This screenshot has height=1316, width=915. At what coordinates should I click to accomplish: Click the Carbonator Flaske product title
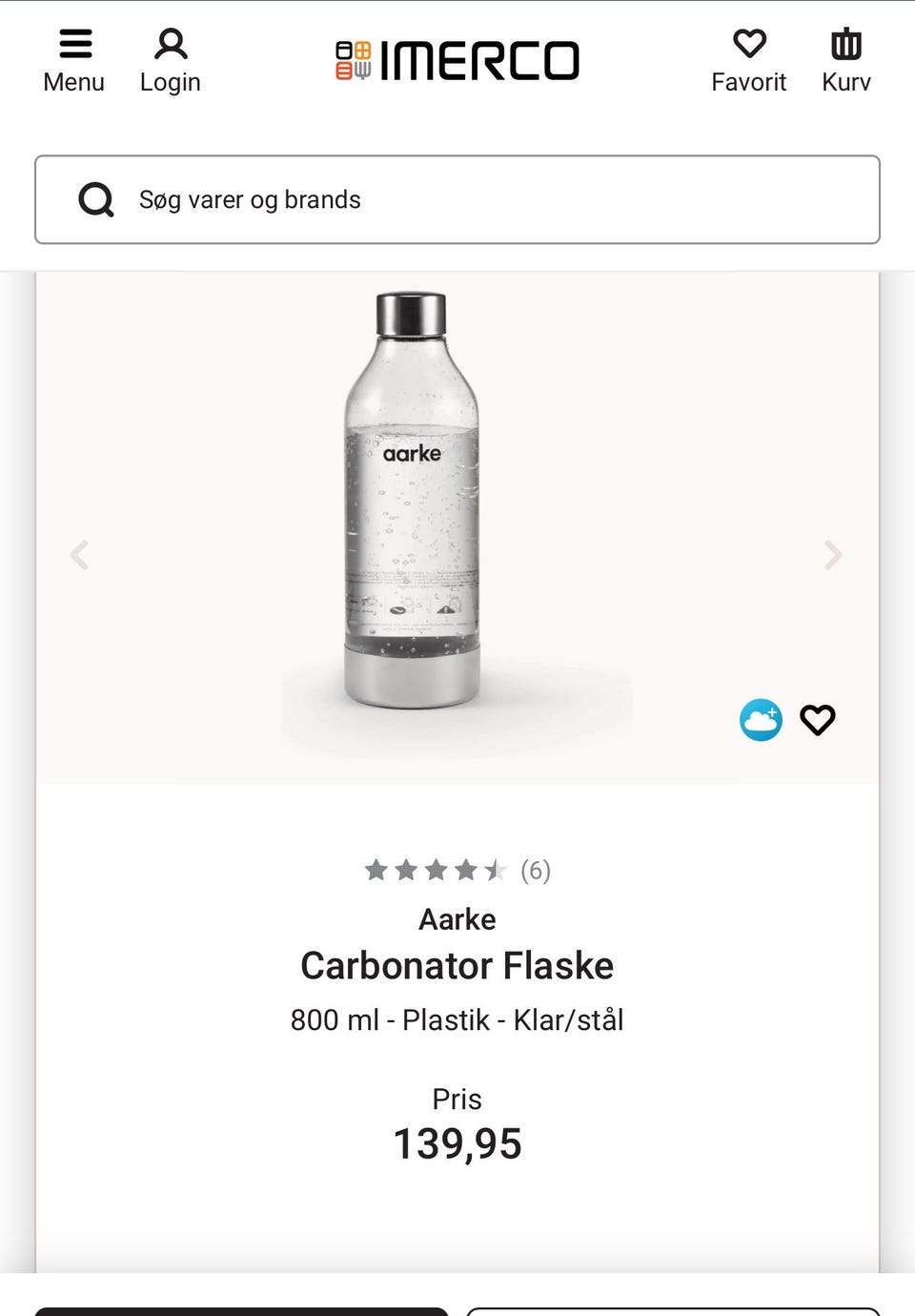(457, 966)
